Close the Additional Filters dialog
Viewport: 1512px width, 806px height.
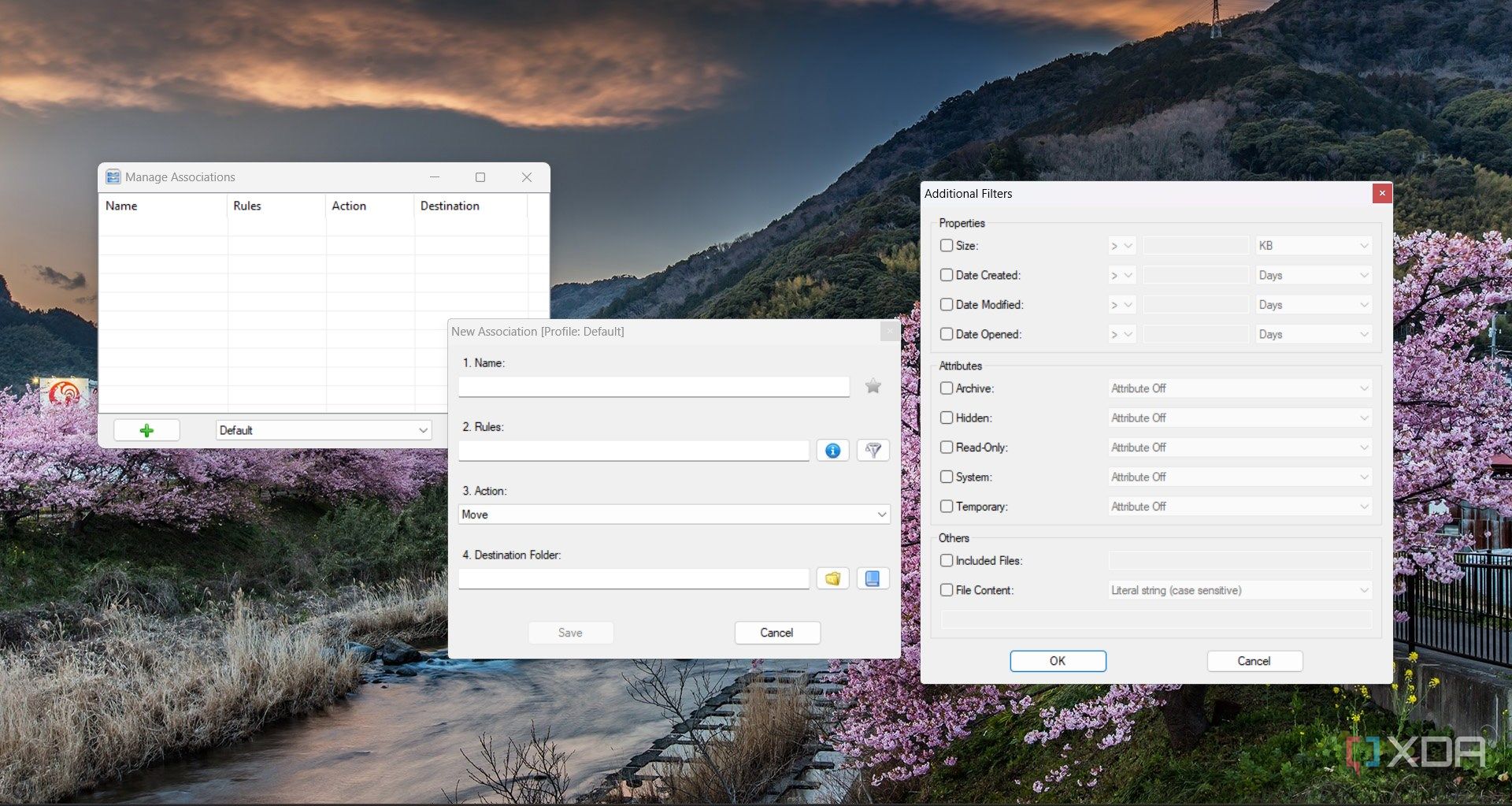pos(1381,193)
